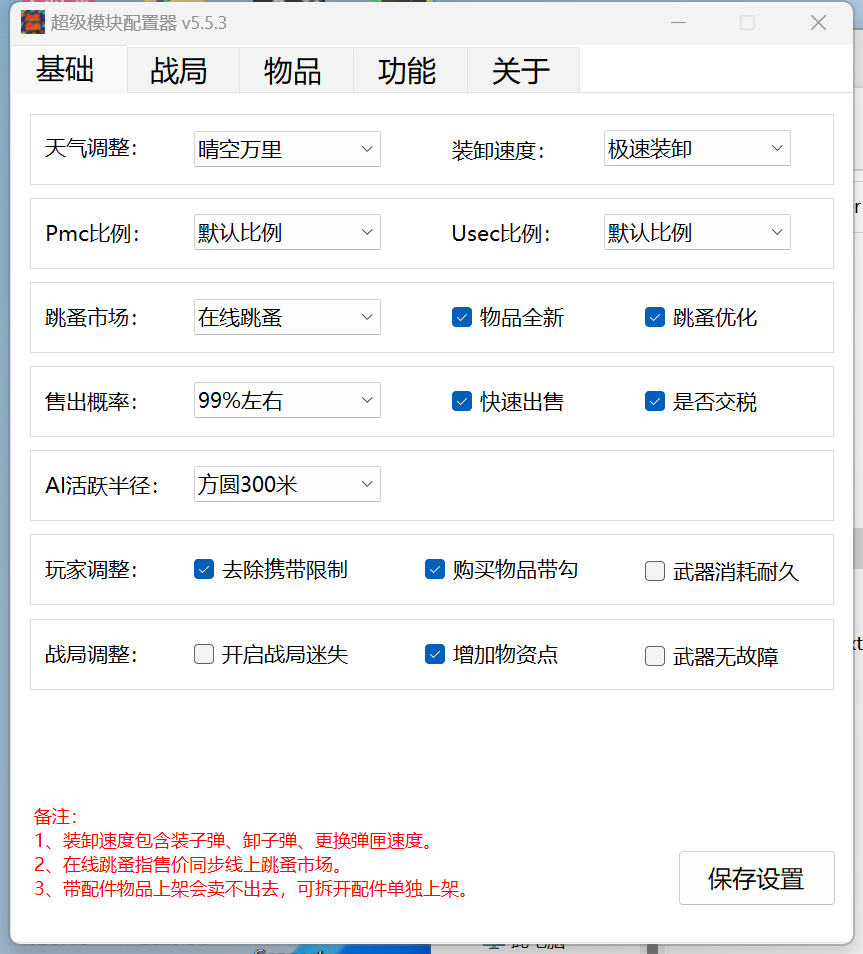Enable the 武器消耗耐久 checkbox
This screenshot has height=954, width=863.
[655, 571]
